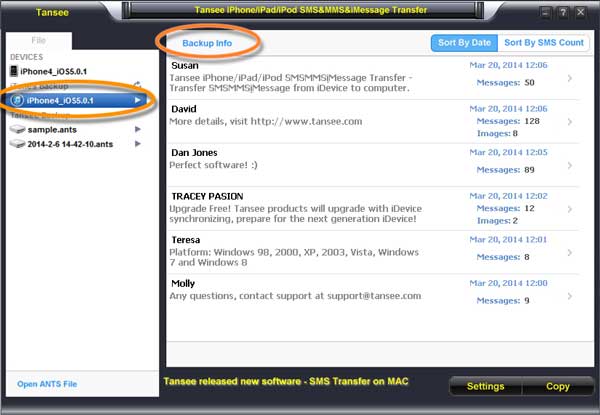600x415 pixels.
Task: Click the 'More details, visit http://www.tansee.com' preview
Action: 266,122
